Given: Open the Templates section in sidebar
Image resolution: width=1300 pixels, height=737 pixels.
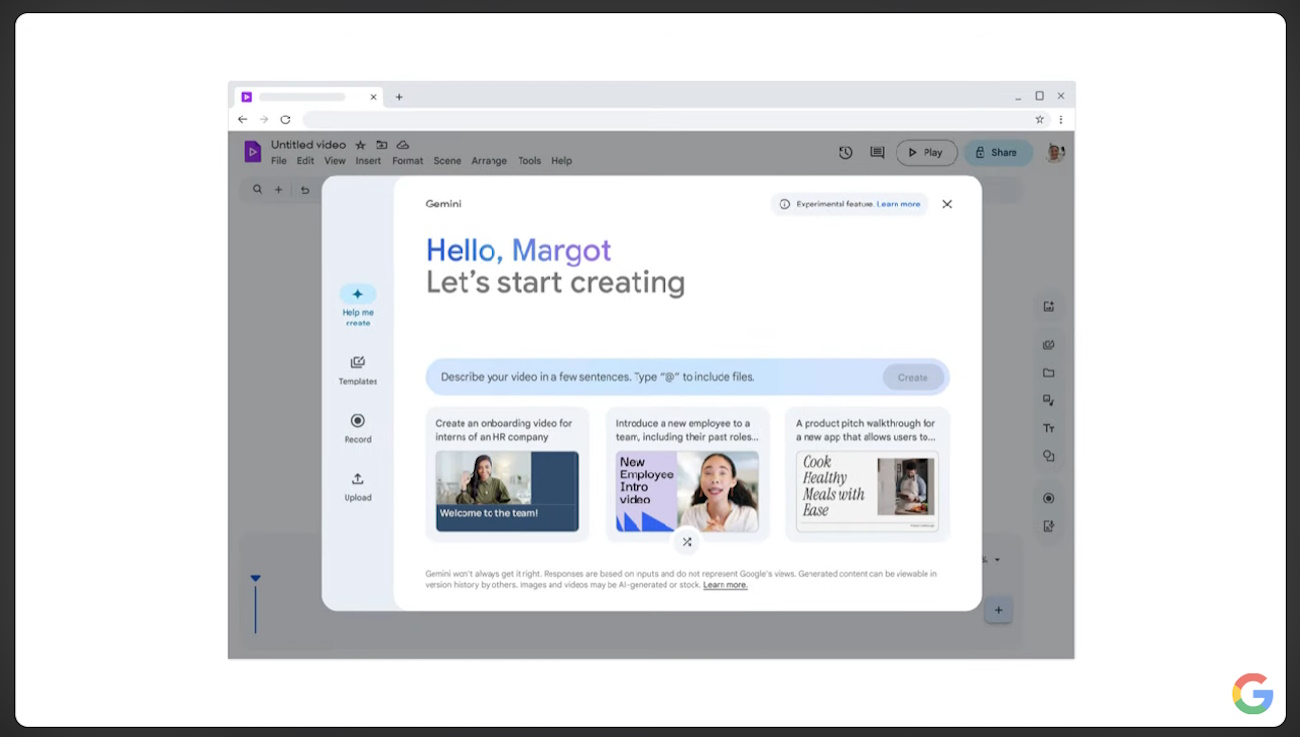Looking at the screenshot, I should point(358,370).
